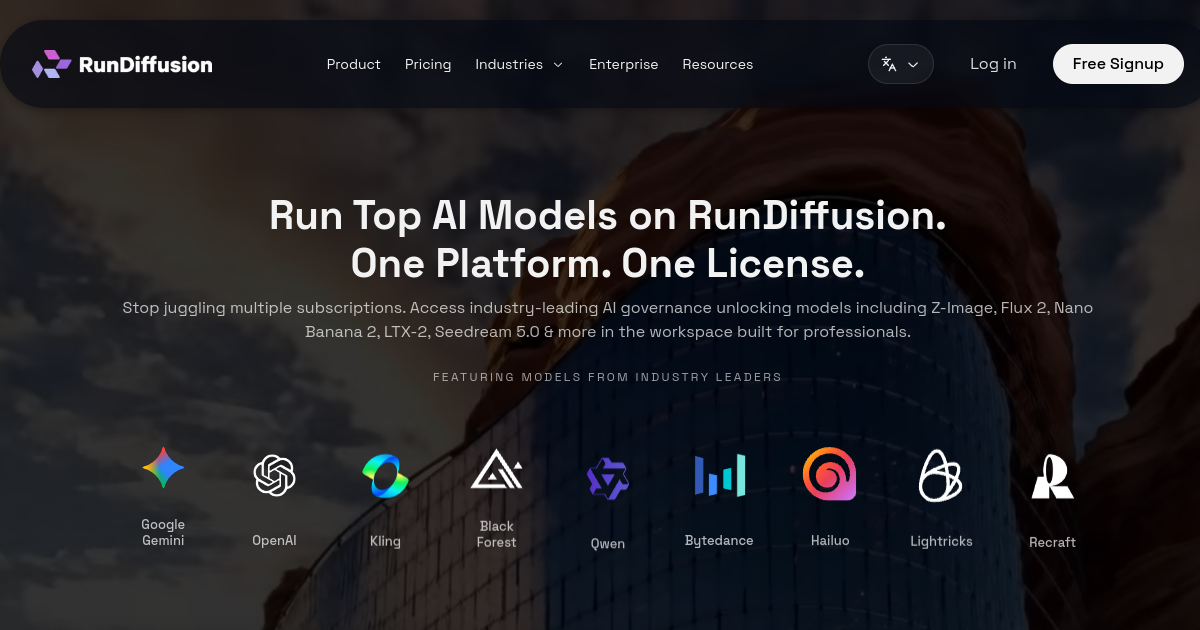
Task: Click the 'Hailuo' label text
Action: click(830, 541)
